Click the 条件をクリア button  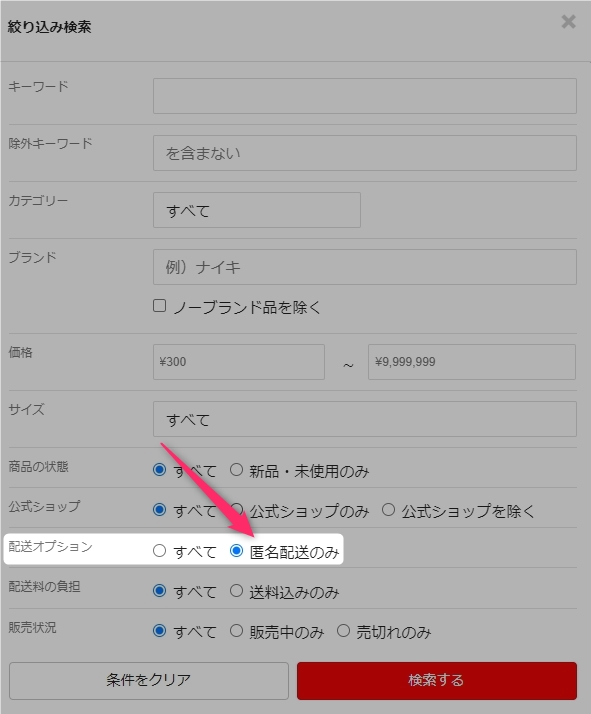[x=149, y=681]
